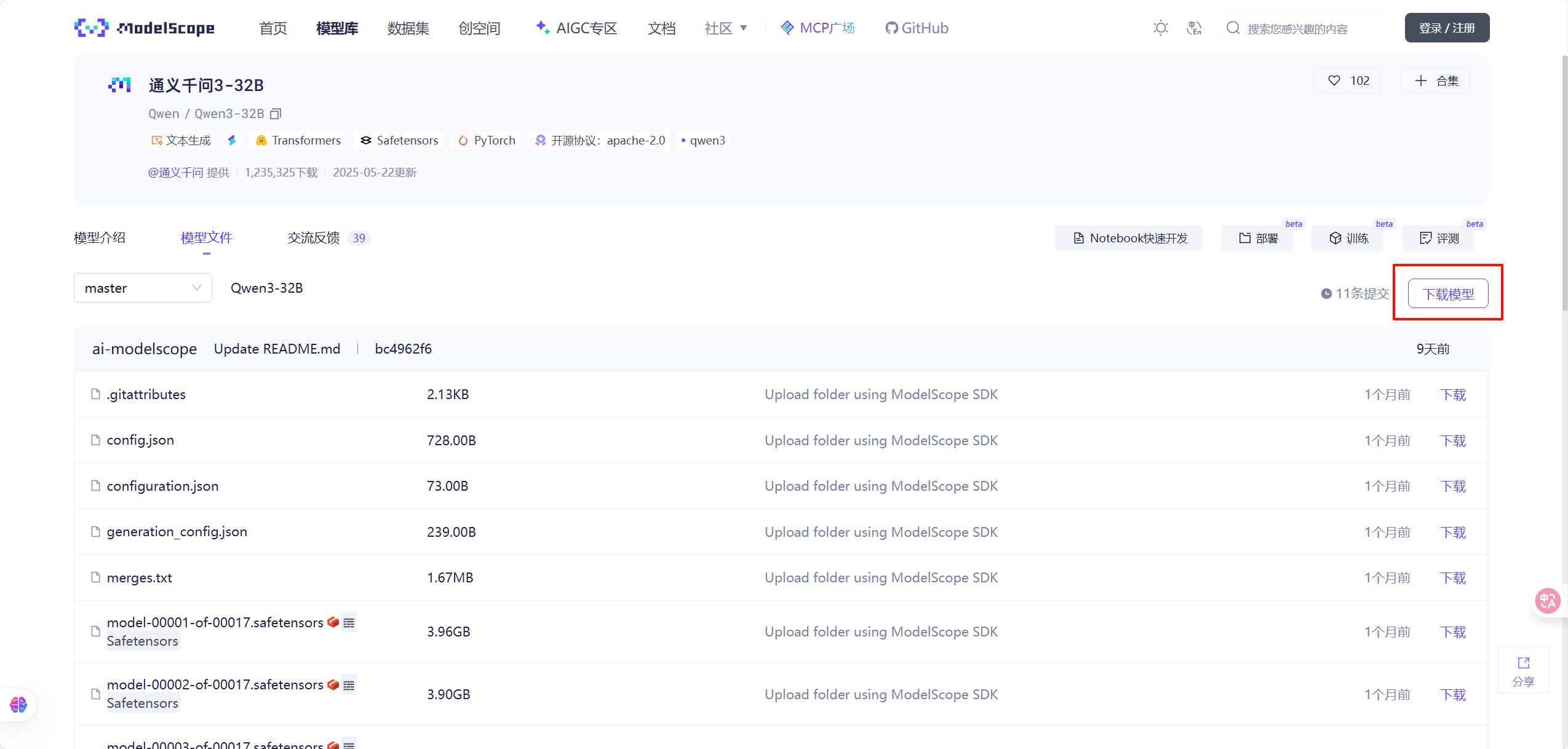Open Notebook快速开发
1568x749 pixels.
coord(1129,238)
